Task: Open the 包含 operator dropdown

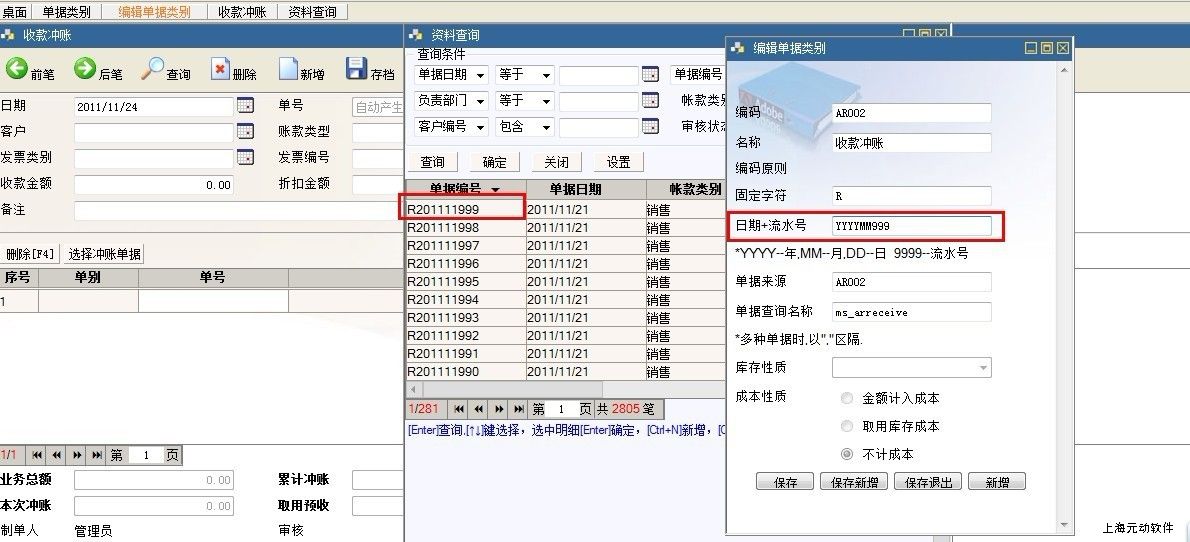Action: click(546, 127)
